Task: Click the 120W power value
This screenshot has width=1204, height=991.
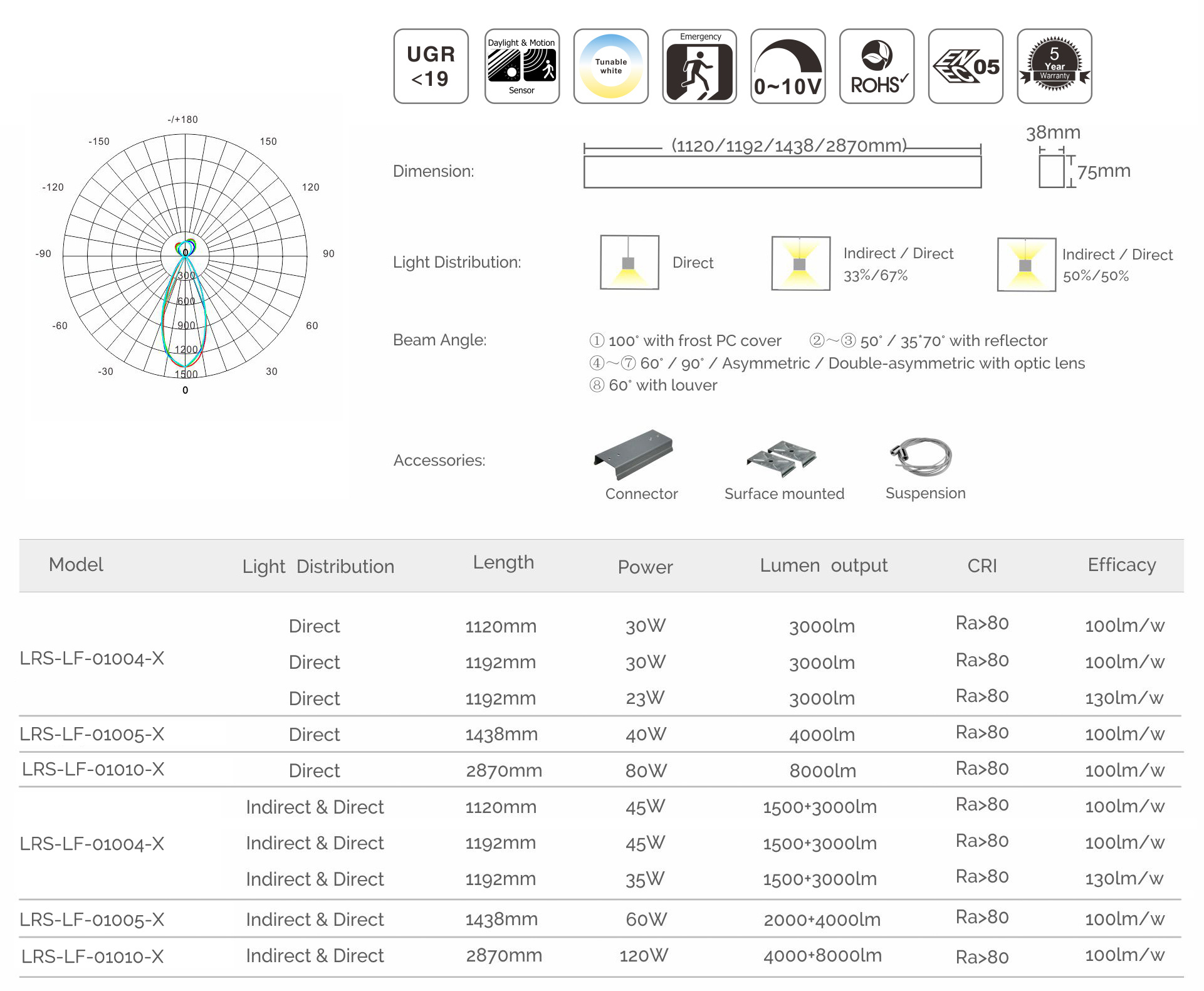Action: pos(644,955)
